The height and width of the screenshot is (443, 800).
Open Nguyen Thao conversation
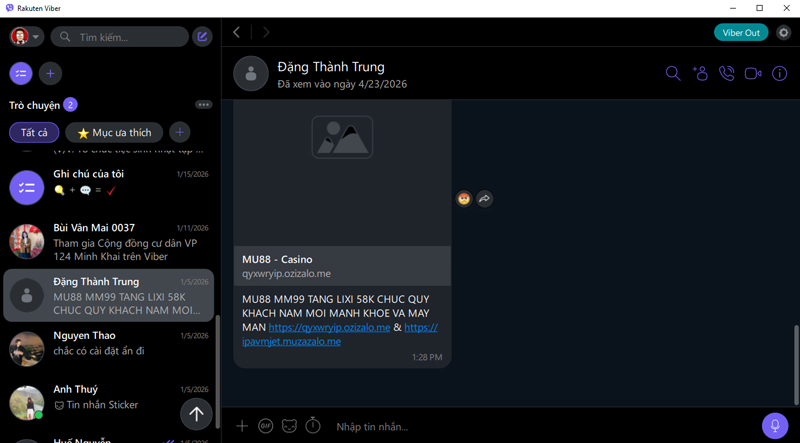[109, 349]
